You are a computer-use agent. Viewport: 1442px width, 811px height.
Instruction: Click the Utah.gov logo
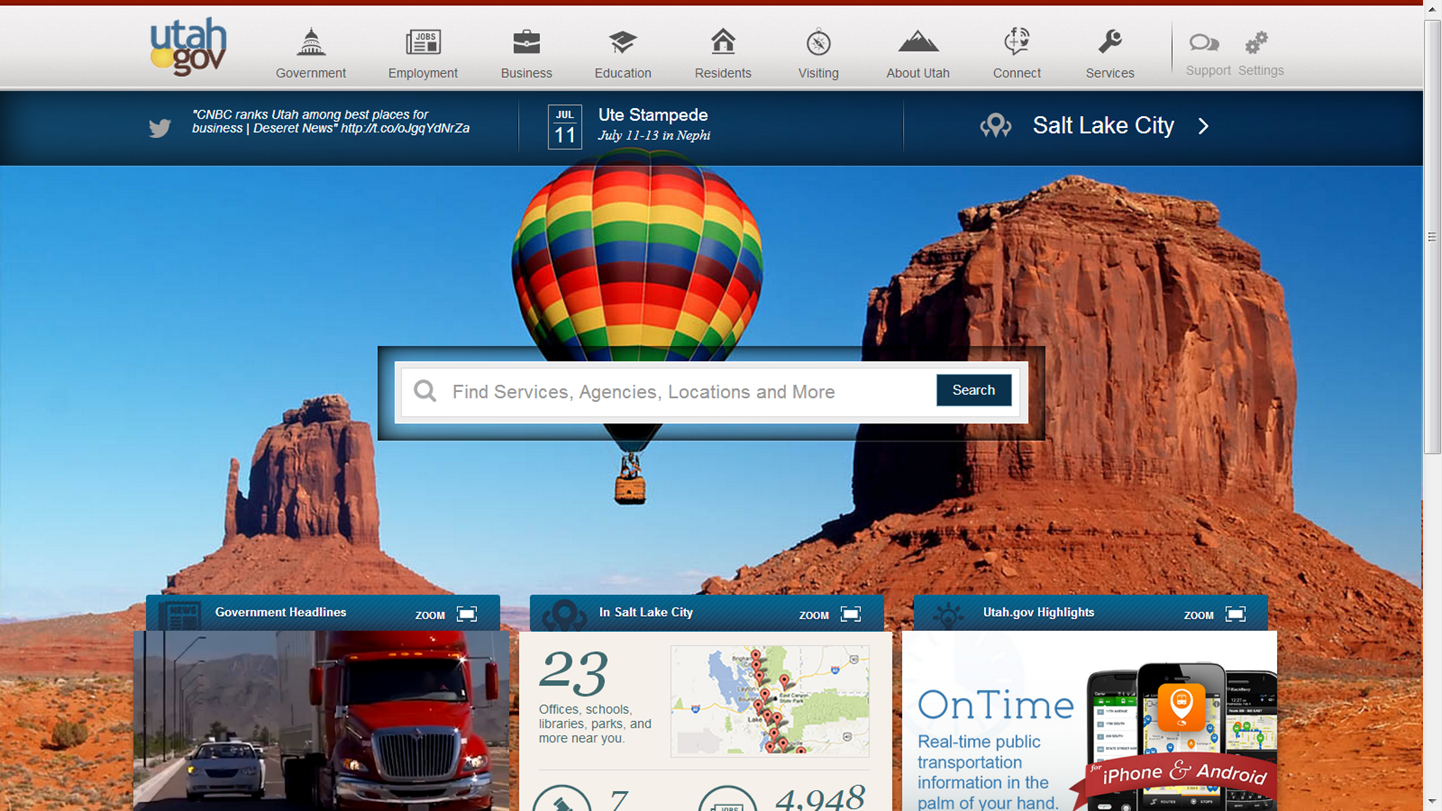(188, 48)
